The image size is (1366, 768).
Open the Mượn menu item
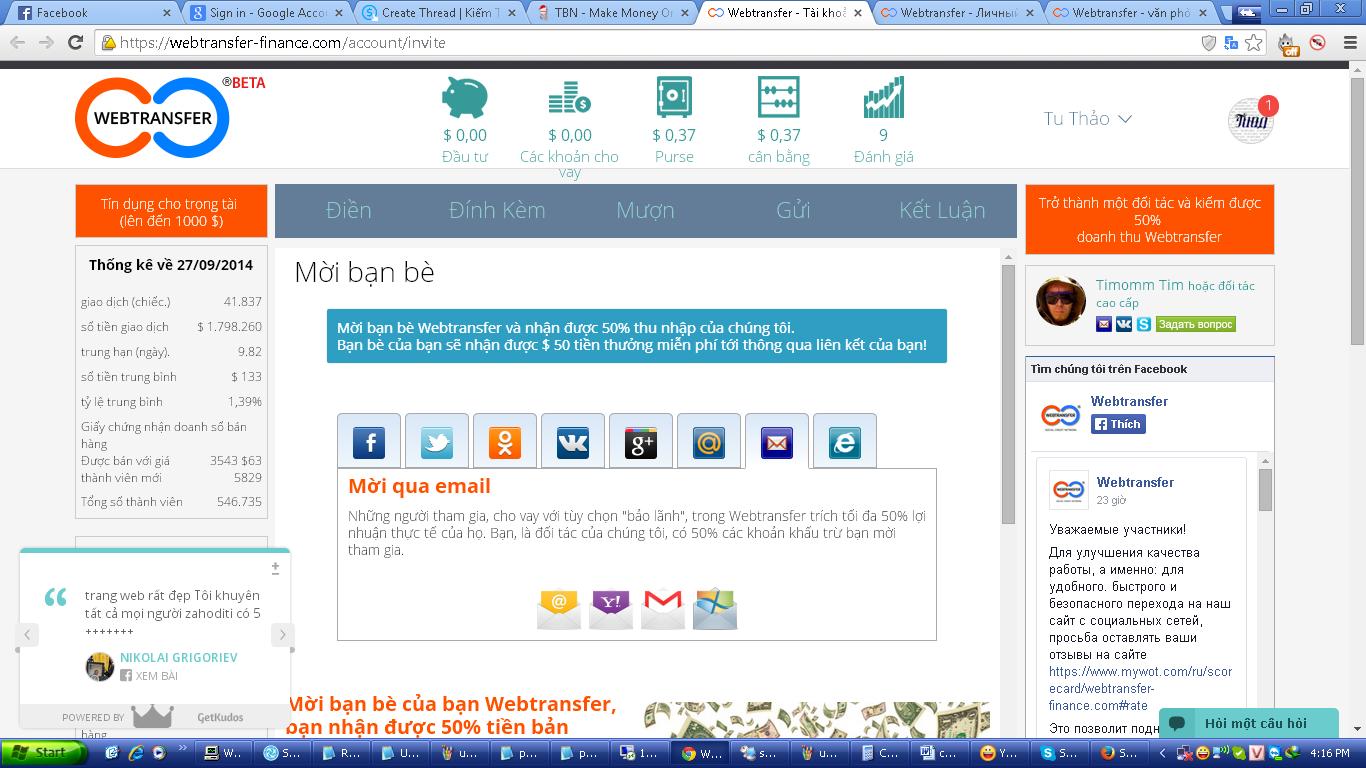pos(645,210)
